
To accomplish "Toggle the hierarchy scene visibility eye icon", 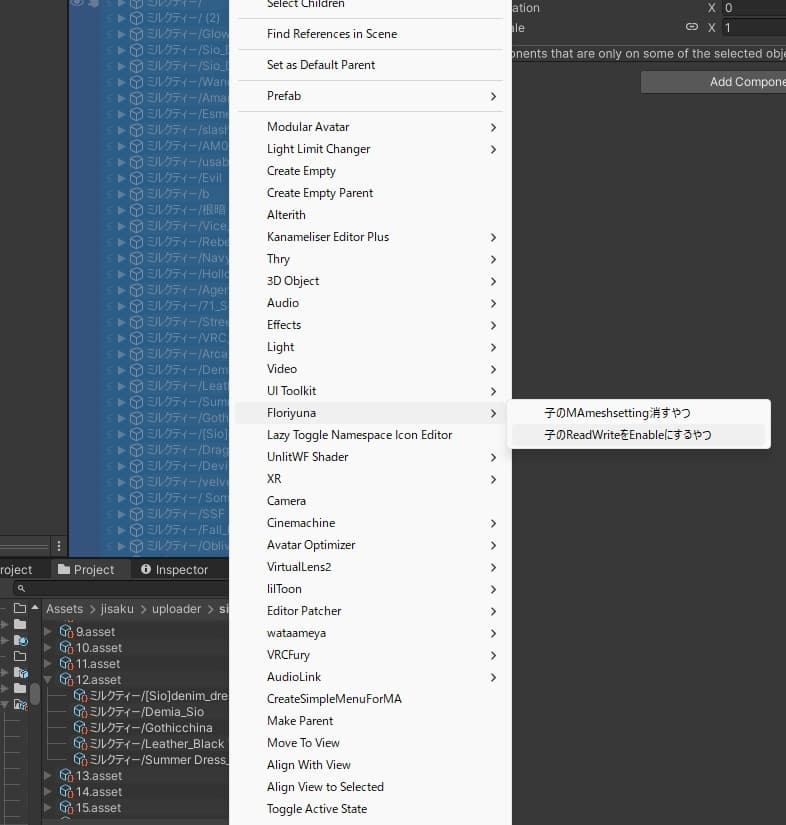I will click(77, 3).
